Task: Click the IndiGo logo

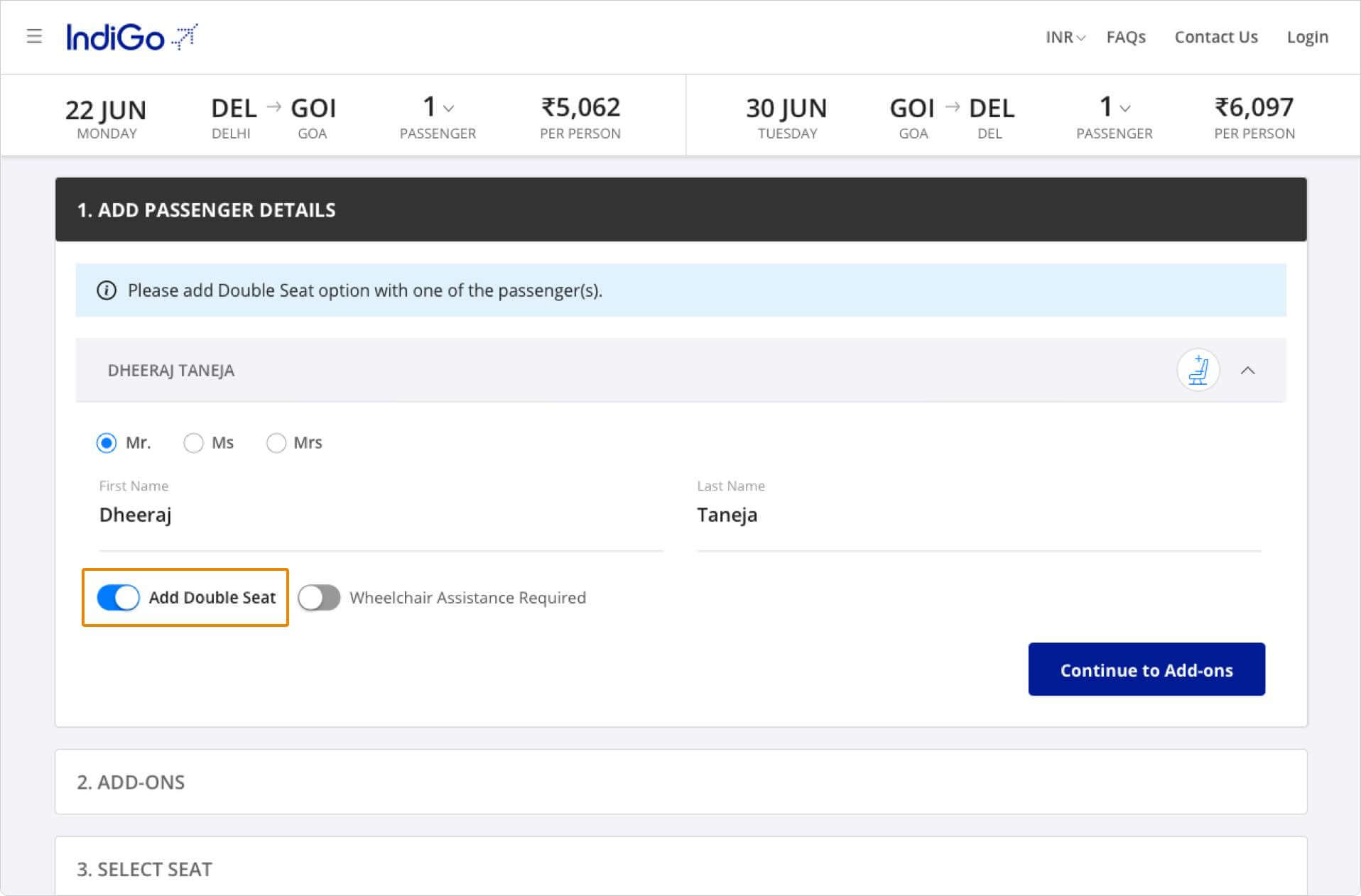Action: point(131,37)
